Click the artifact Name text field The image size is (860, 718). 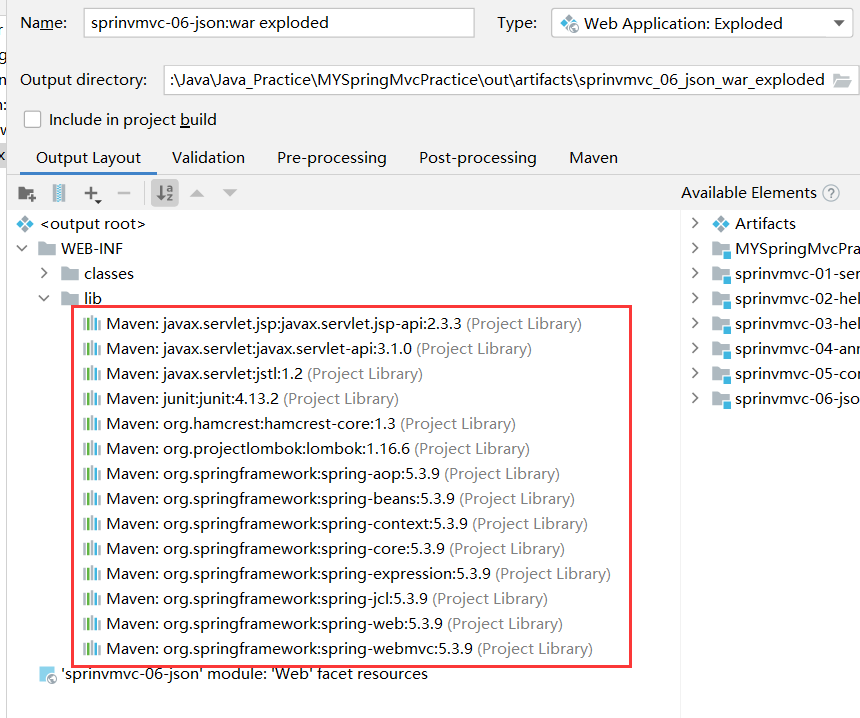pos(279,22)
